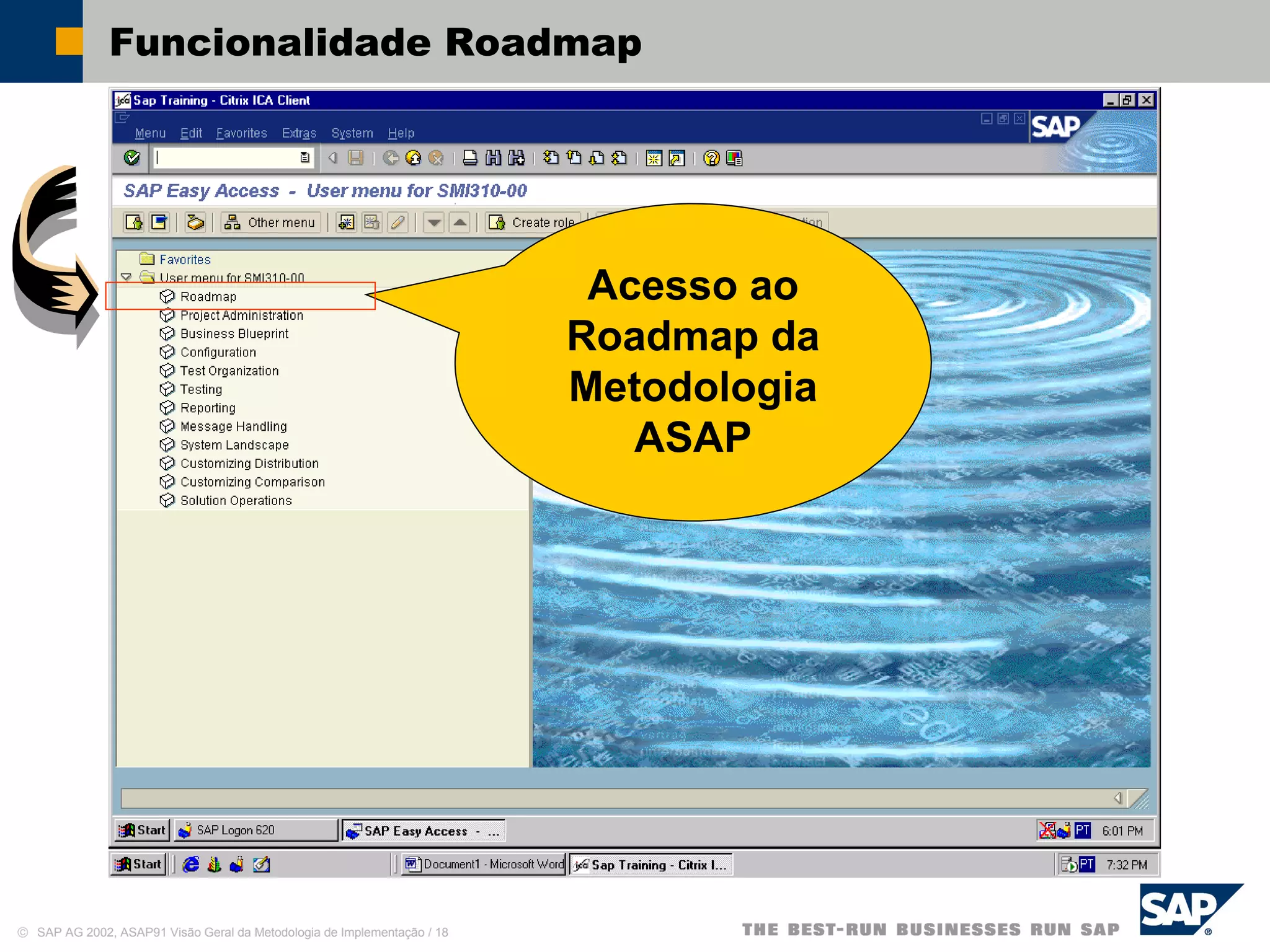Image resolution: width=1270 pixels, height=952 pixels.
Task: Expand the status bar arrow at bottom right
Action: coord(1117,798)
